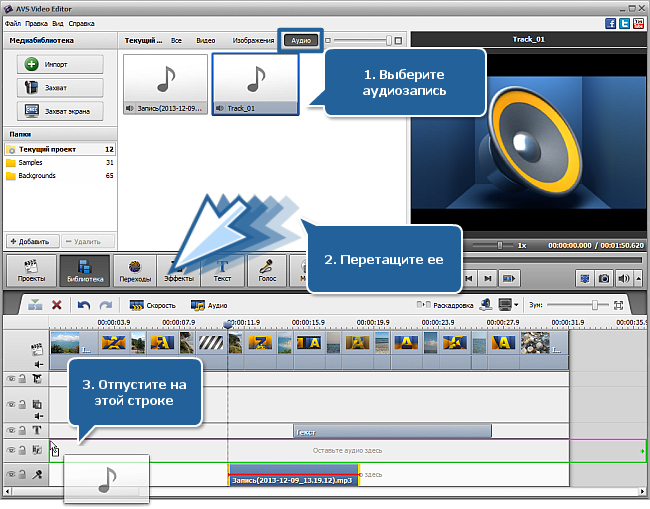Go to the previous frame
Image resolution: width=650 pixels, height=509 pixels.
click(469, 279)
